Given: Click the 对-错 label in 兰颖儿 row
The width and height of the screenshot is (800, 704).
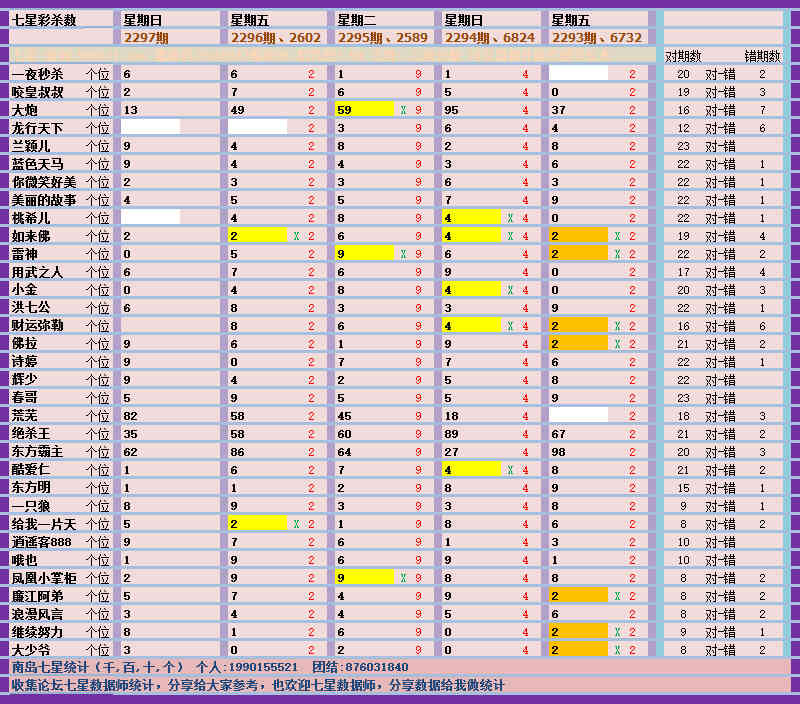Looking at the screenshot, I should (x=721, y=146).
